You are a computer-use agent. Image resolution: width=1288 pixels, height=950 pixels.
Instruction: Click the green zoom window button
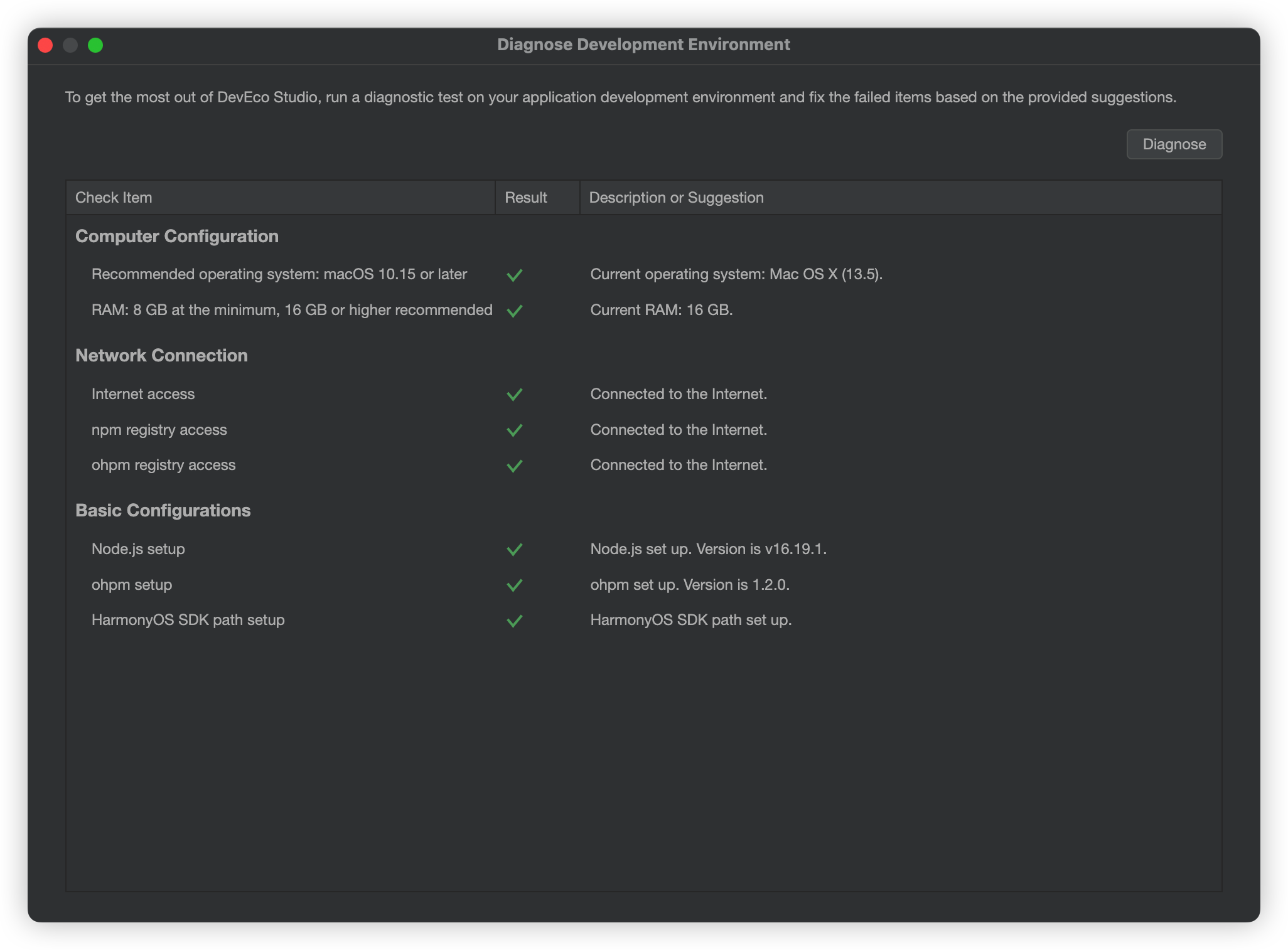95,45
